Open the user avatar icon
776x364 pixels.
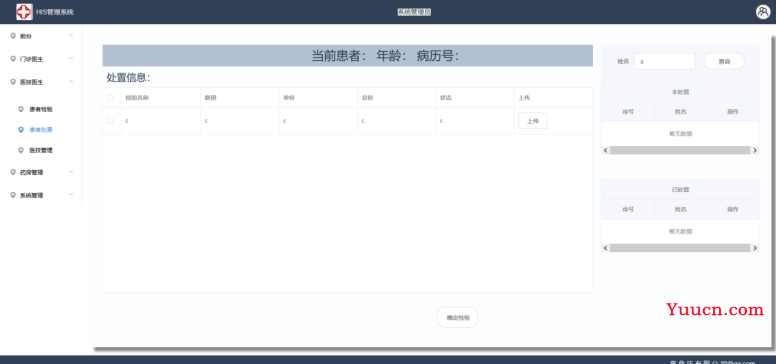pyautogui.click(x=763, y=12)
